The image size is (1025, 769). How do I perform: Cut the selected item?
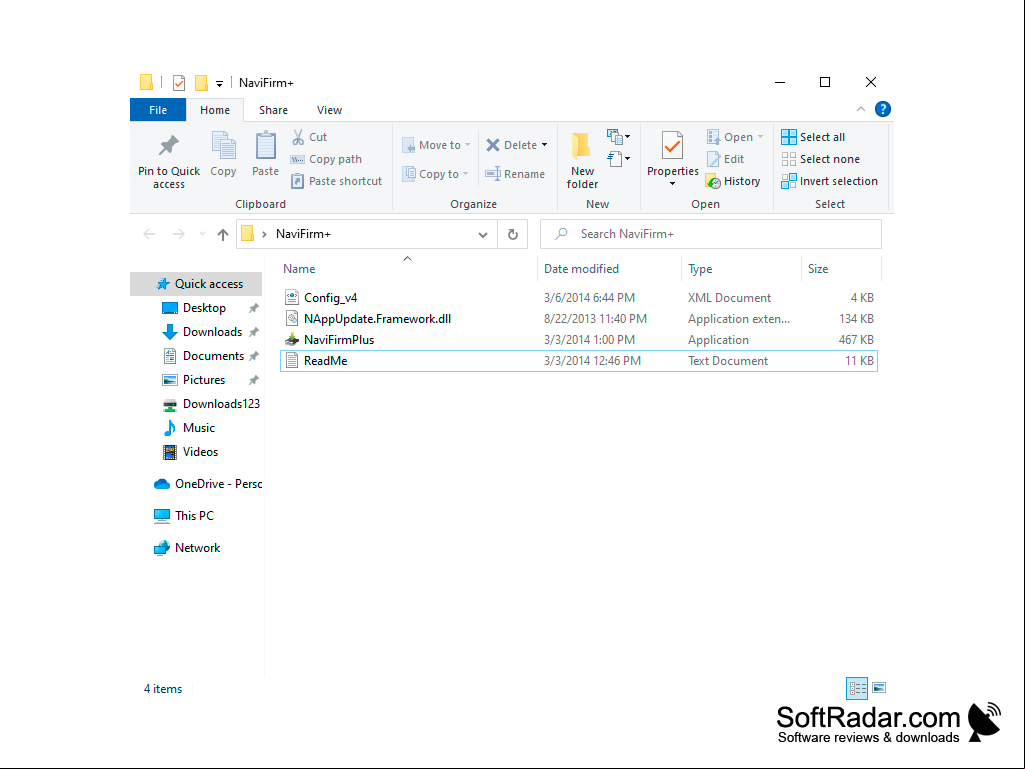click(309, 137)
